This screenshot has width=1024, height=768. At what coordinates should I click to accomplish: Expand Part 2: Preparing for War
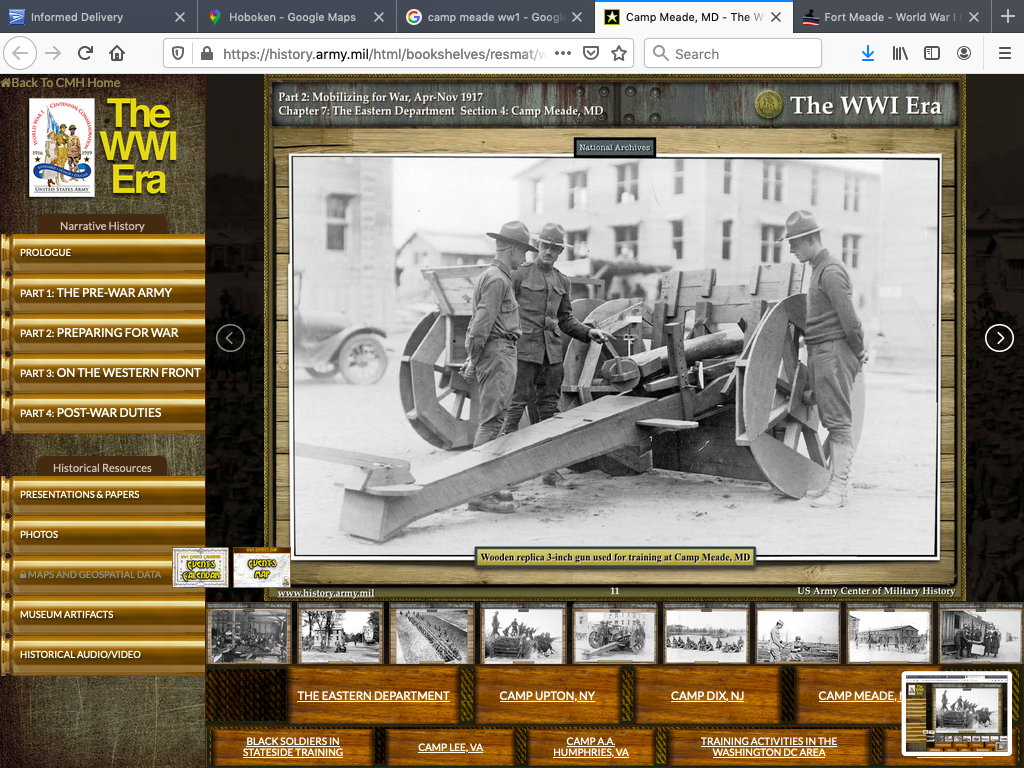tap(100, 333)
